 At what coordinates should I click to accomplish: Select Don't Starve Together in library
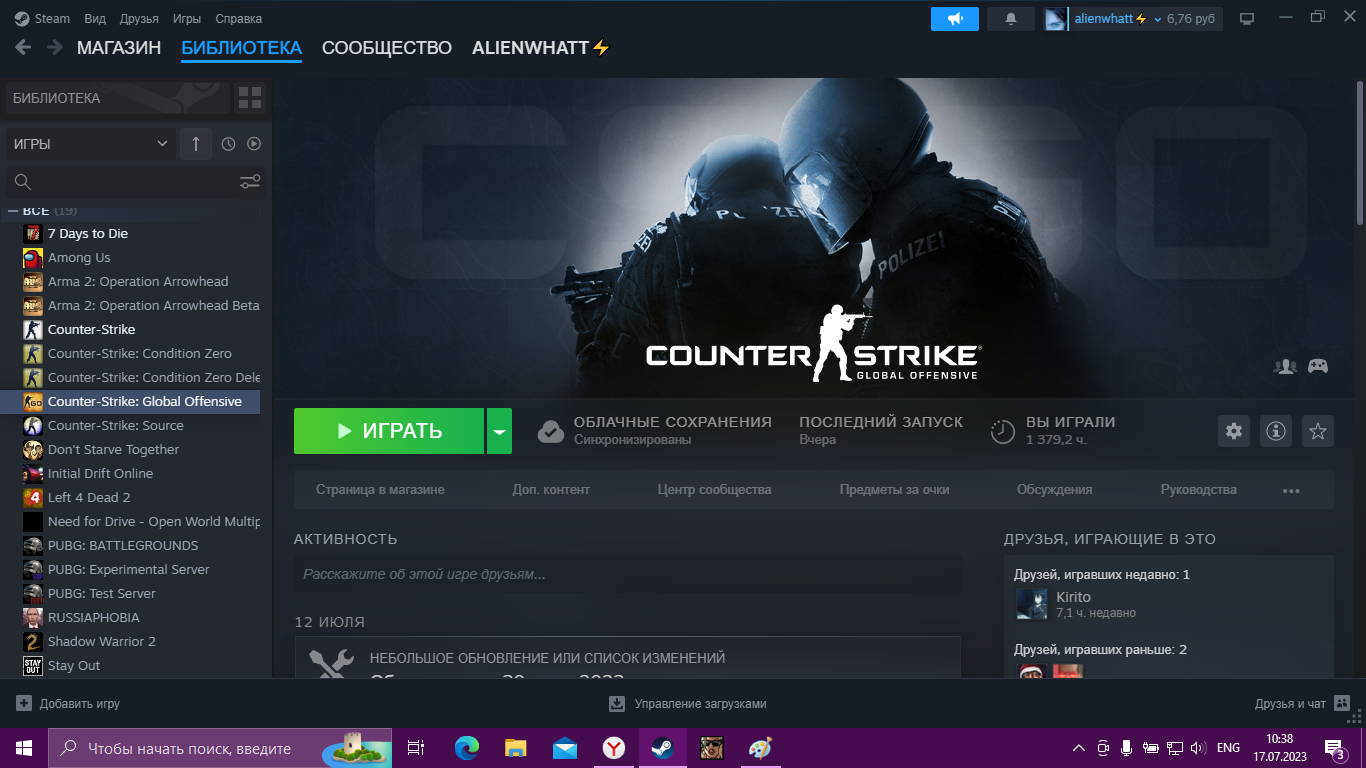pos(130,449)
